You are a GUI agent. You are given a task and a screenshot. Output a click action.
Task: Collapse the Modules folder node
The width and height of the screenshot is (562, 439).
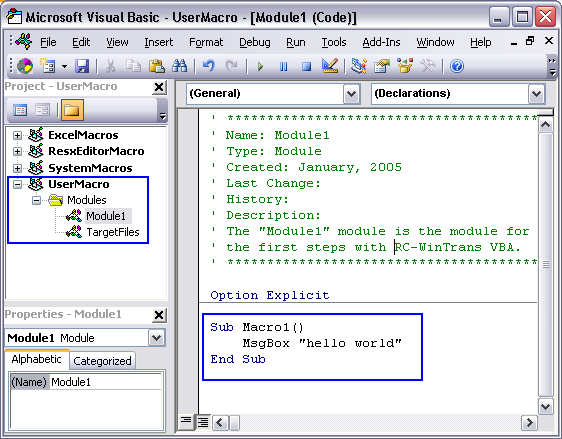click(36, 200)
